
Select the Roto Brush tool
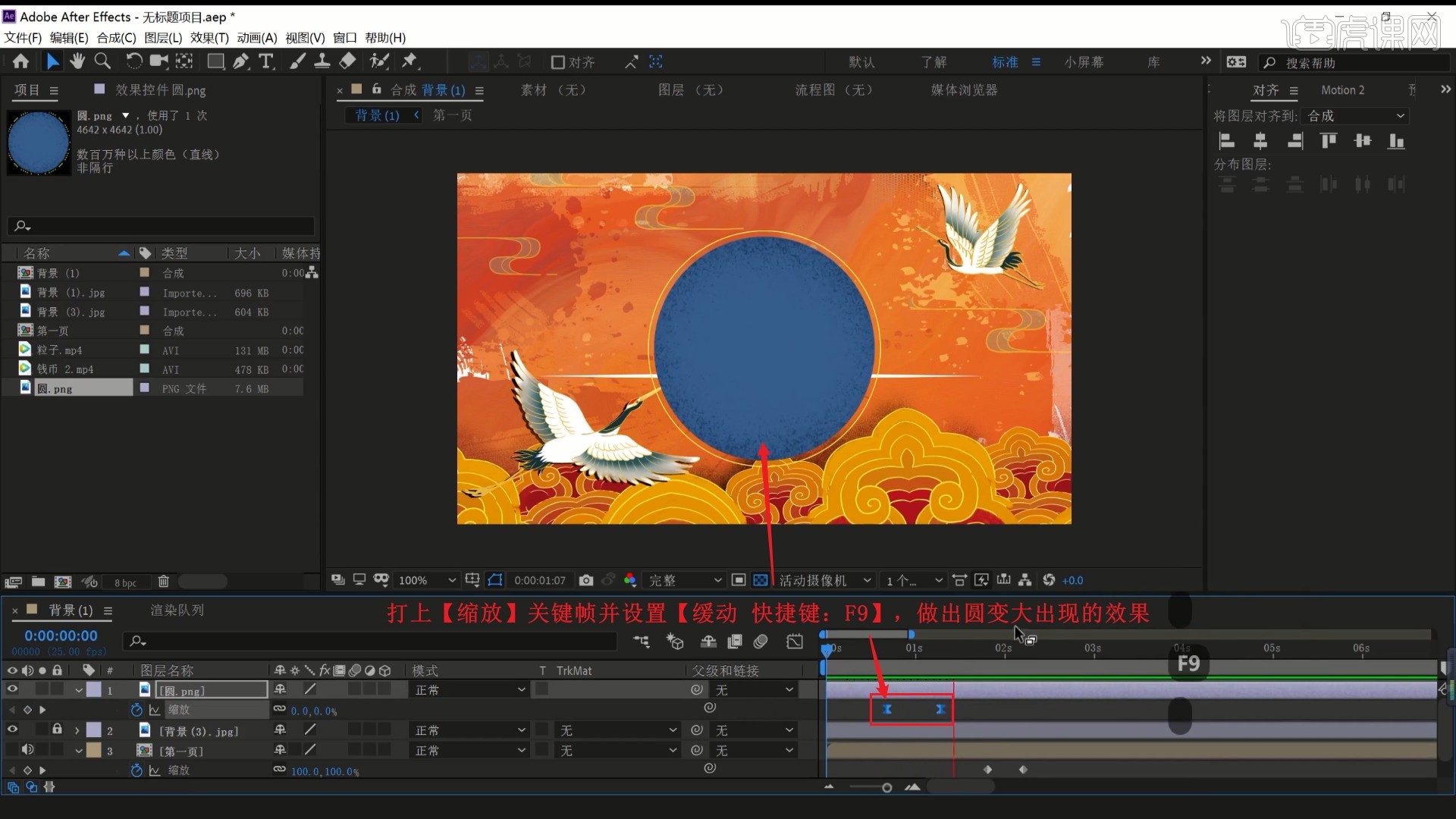(x=379, y=61)
